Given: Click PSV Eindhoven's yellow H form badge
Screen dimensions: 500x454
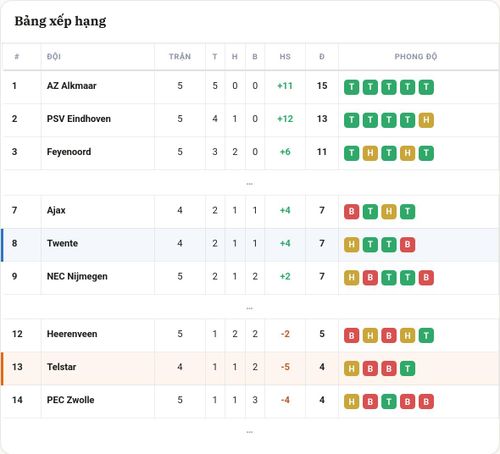Looking at the screenshot, I should (x=426, y=120).
